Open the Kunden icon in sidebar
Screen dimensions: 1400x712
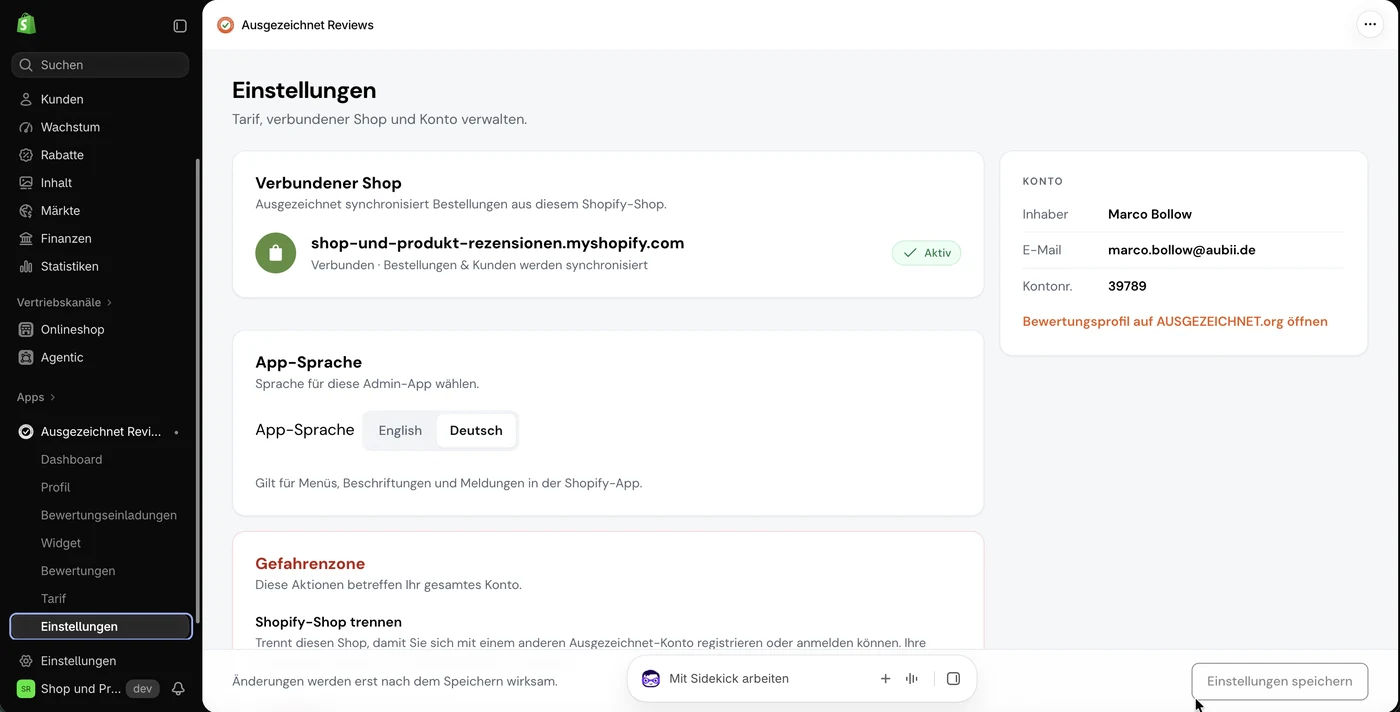[x=26, y=99]
